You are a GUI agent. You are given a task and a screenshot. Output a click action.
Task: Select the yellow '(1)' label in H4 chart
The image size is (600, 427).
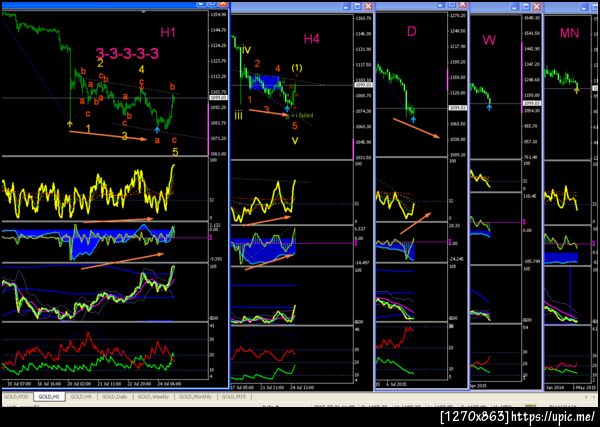(x=297, y=68)
